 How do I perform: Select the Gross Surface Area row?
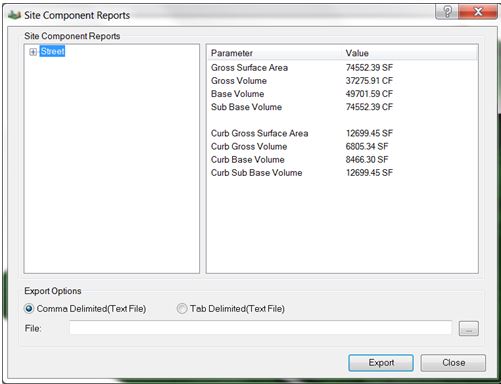tap(342, 68)
